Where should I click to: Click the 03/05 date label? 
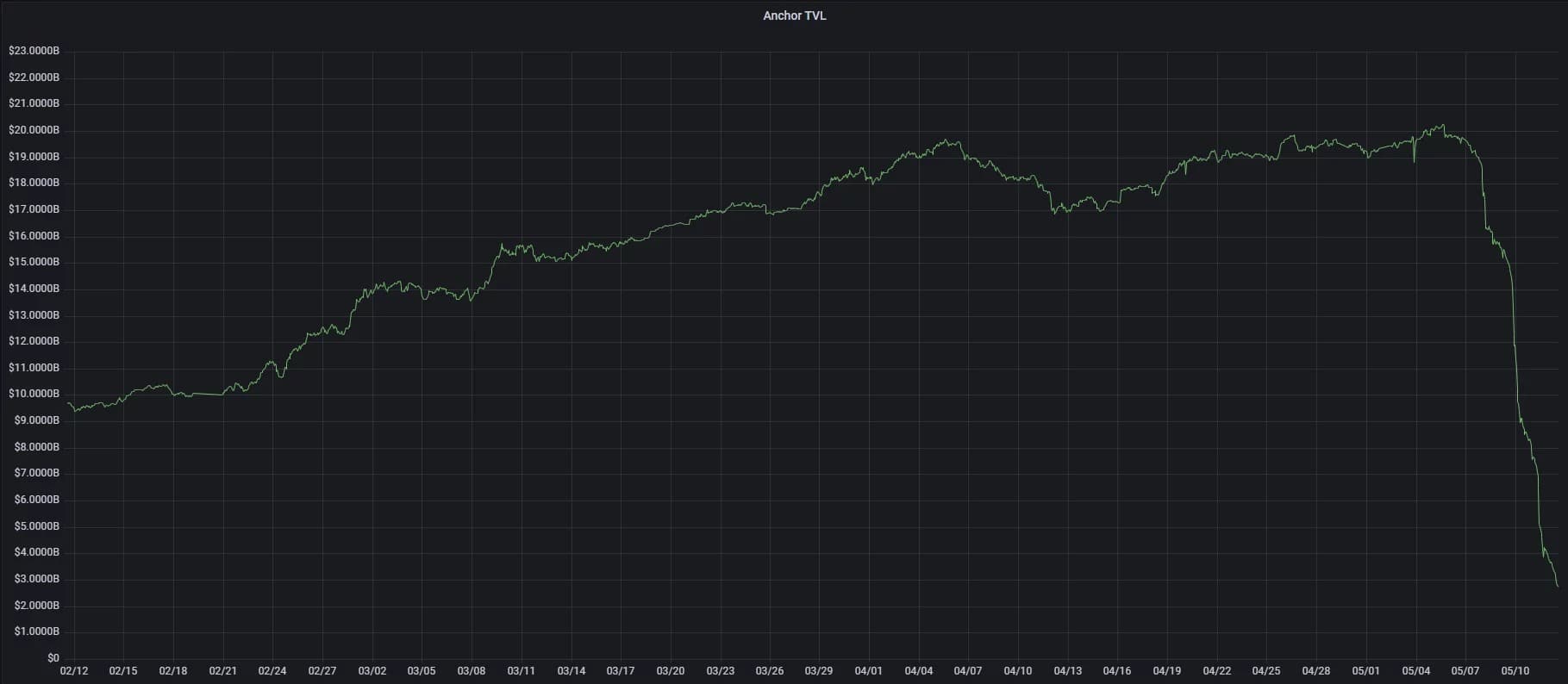[x=422, y=671]
